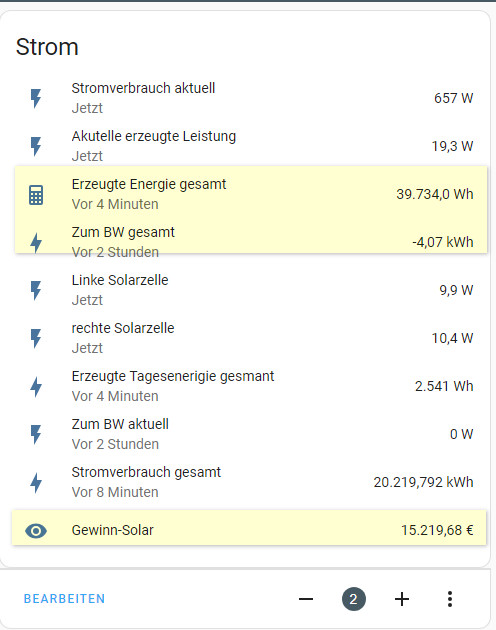The image size is (496, 630).
Task: Move card up with the plus button
Action: coord(402,599)
